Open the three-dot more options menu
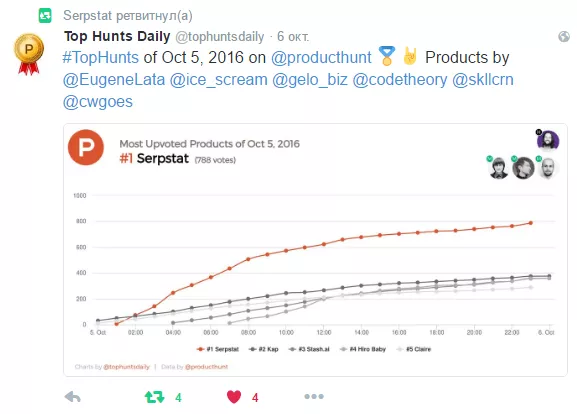Image resolution: width=577 pixels, height=414 pixels. click(x=314, y=396)
